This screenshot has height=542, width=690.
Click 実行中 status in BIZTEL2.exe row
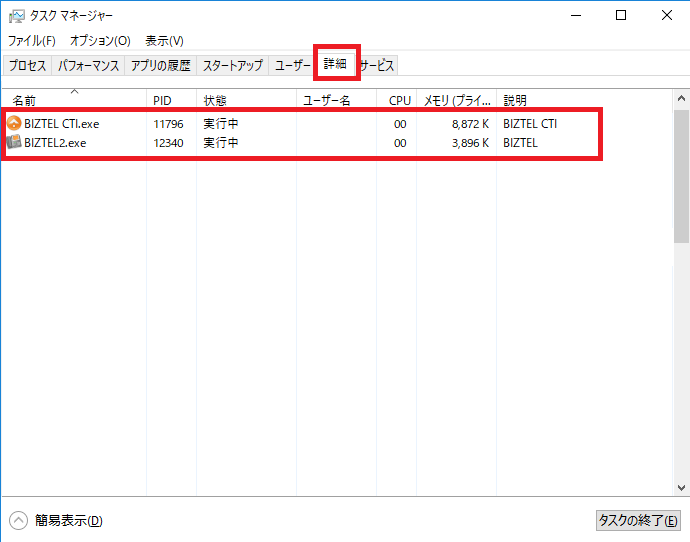[x=220, y=143]
